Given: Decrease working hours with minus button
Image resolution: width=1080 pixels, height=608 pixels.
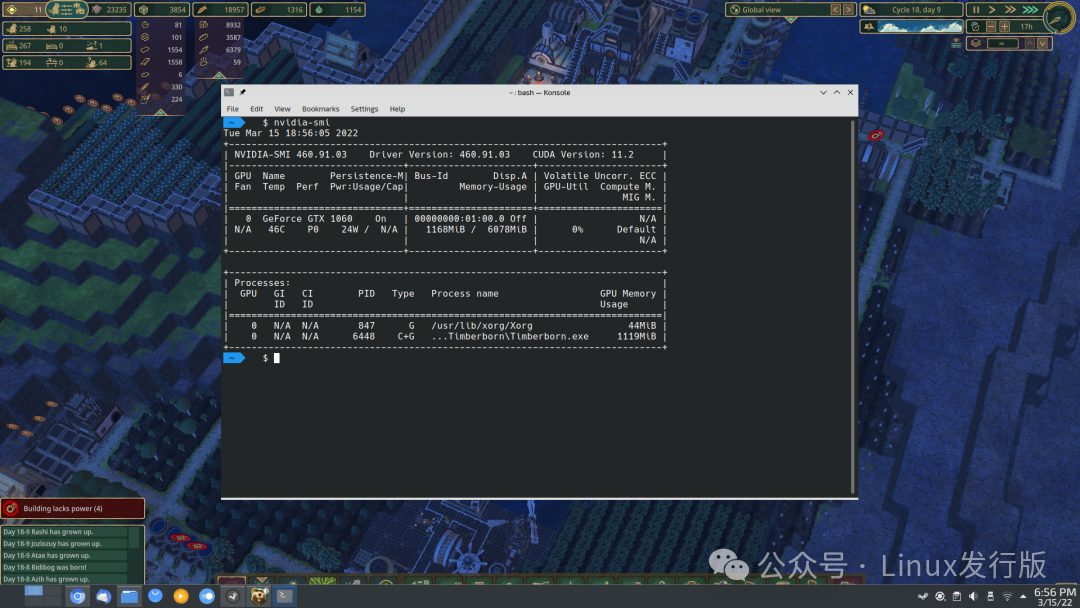Looking at the screenshot, I should tap(989, 27).
